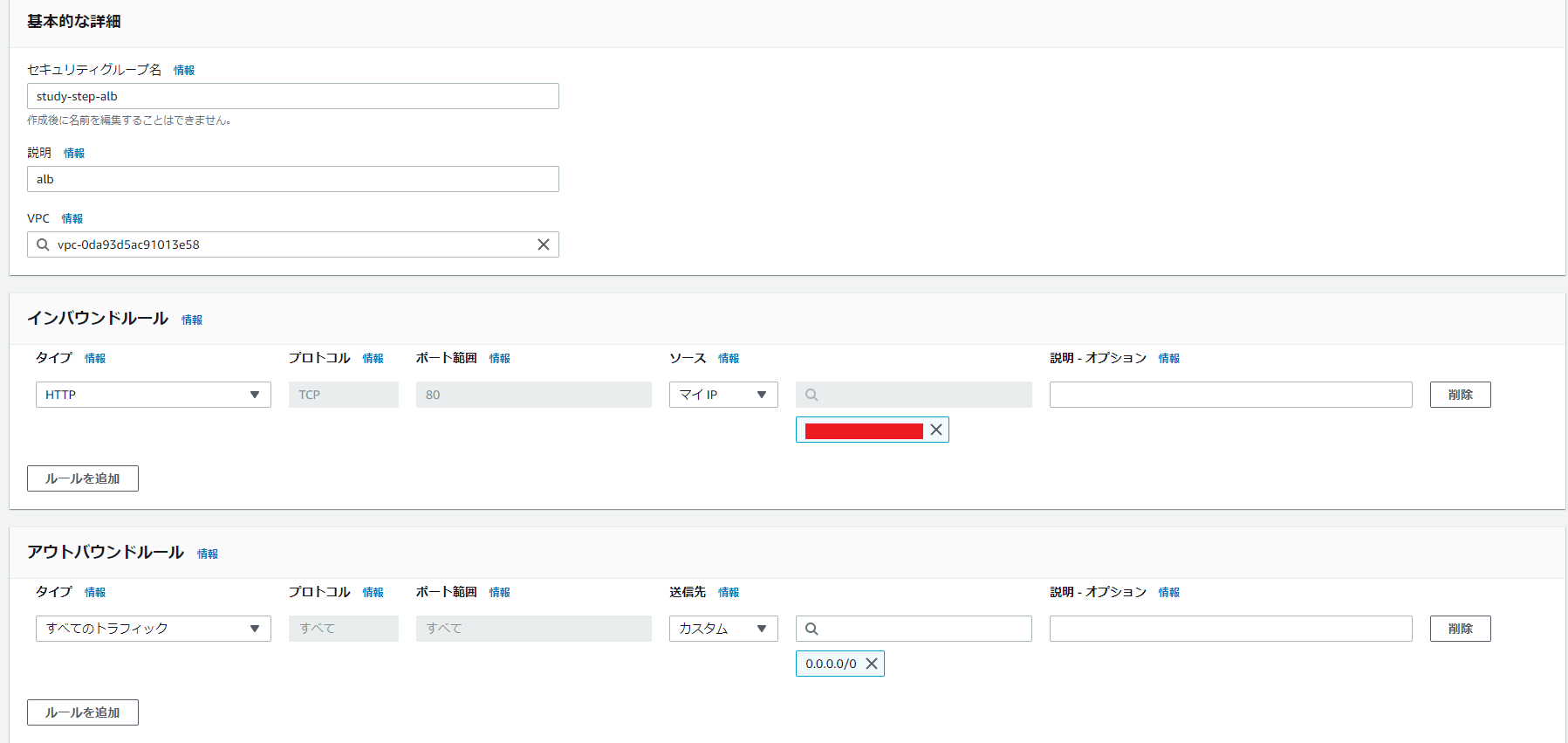The height and width of the screenshot is (743, 1568).
Task: Open 情報 link next to outbound タイプ
Action: pos(95,592)
